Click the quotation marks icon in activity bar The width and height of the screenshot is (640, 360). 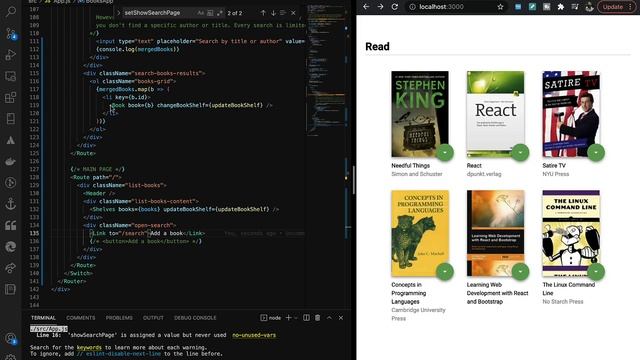(x=11, y=225)
